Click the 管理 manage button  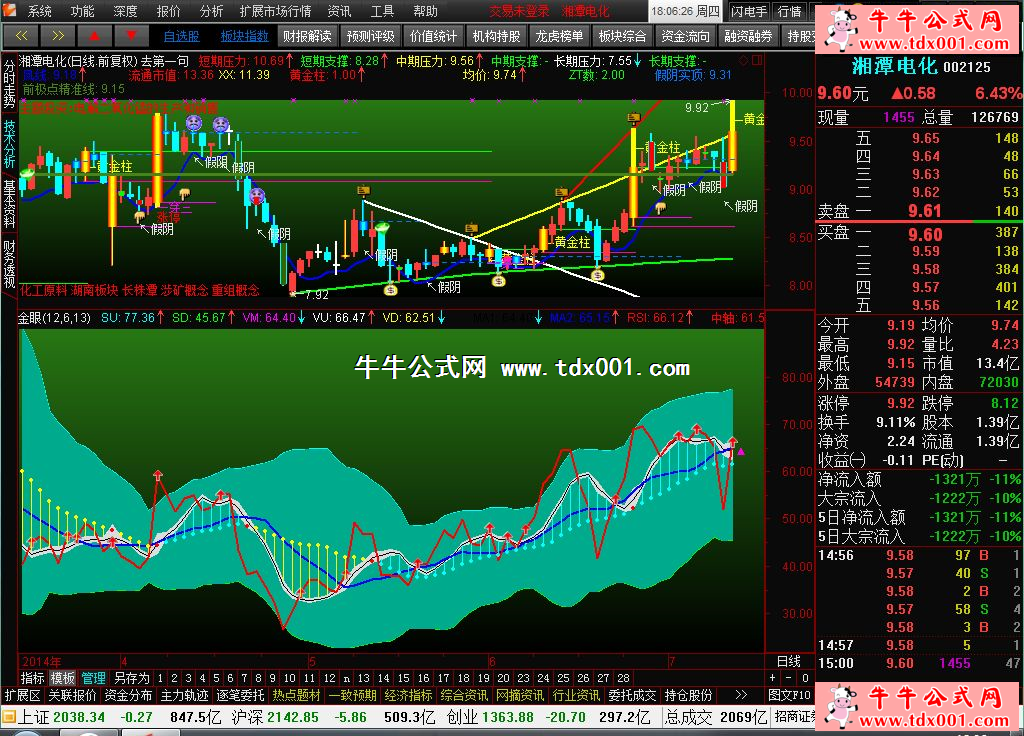coord(93,678)
